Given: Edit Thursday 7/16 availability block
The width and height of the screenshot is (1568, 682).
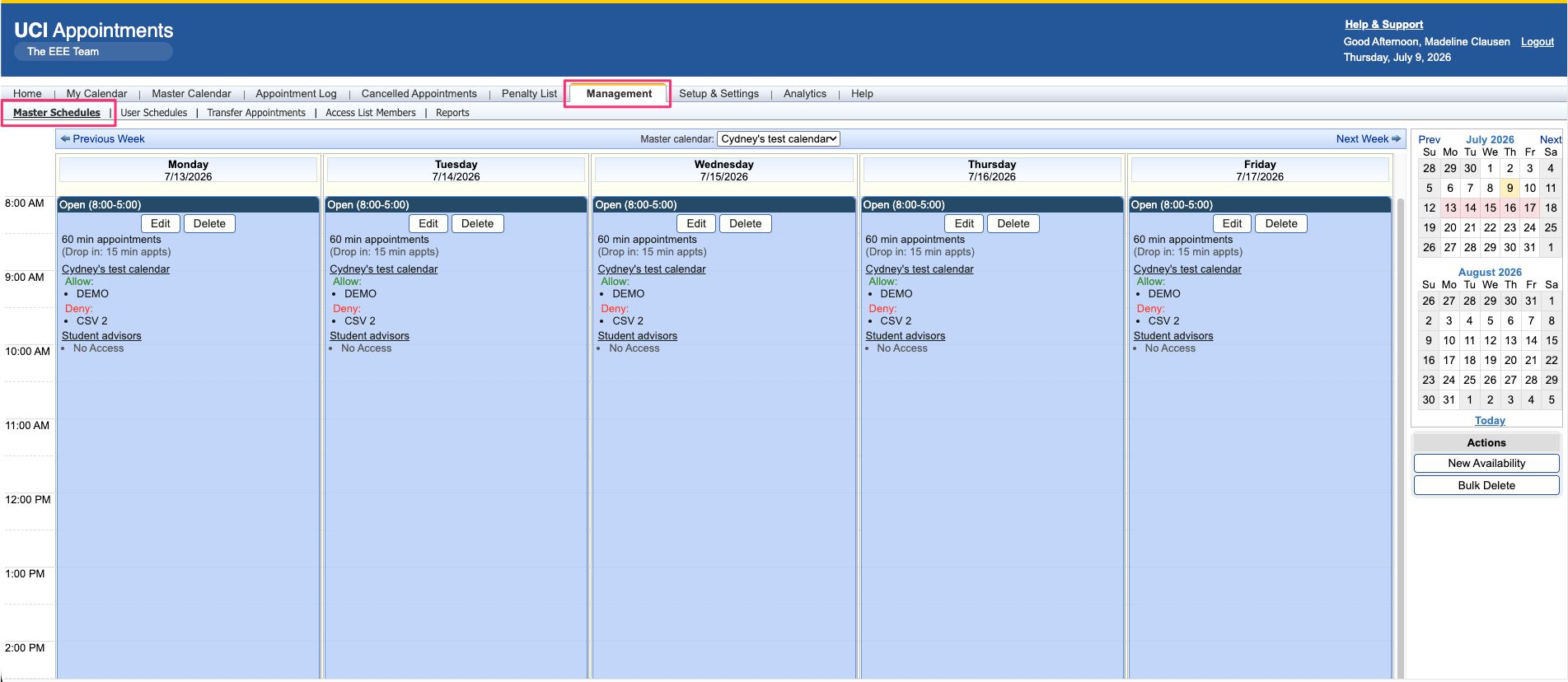Looking at the screenshot, I should 964,223.
